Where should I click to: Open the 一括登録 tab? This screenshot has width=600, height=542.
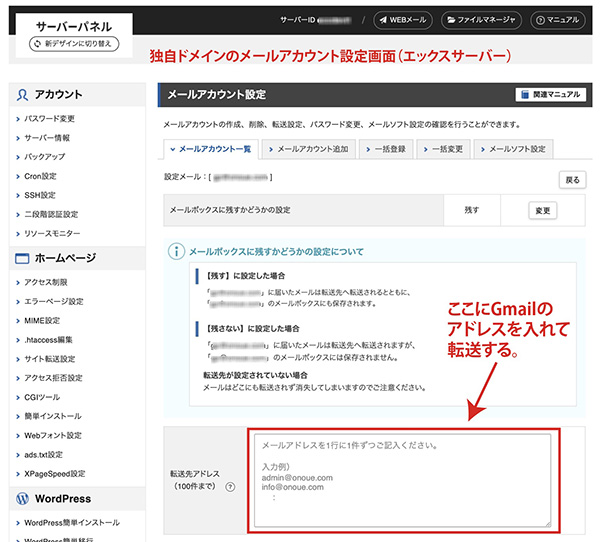pos(385,149)
